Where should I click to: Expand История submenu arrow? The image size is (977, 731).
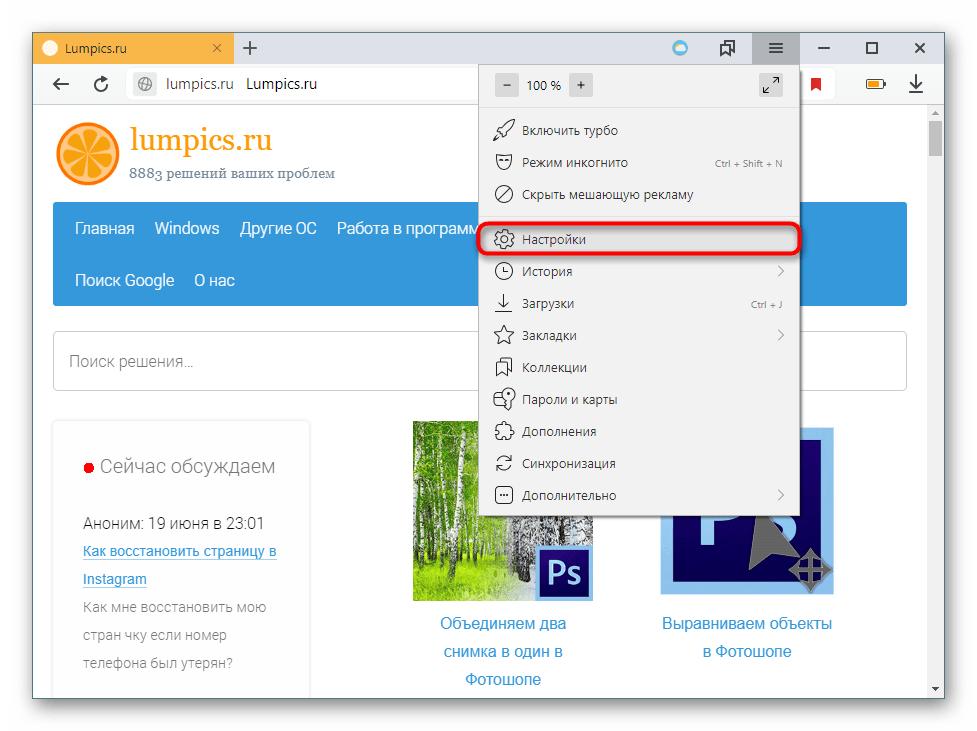coord(781,271)
